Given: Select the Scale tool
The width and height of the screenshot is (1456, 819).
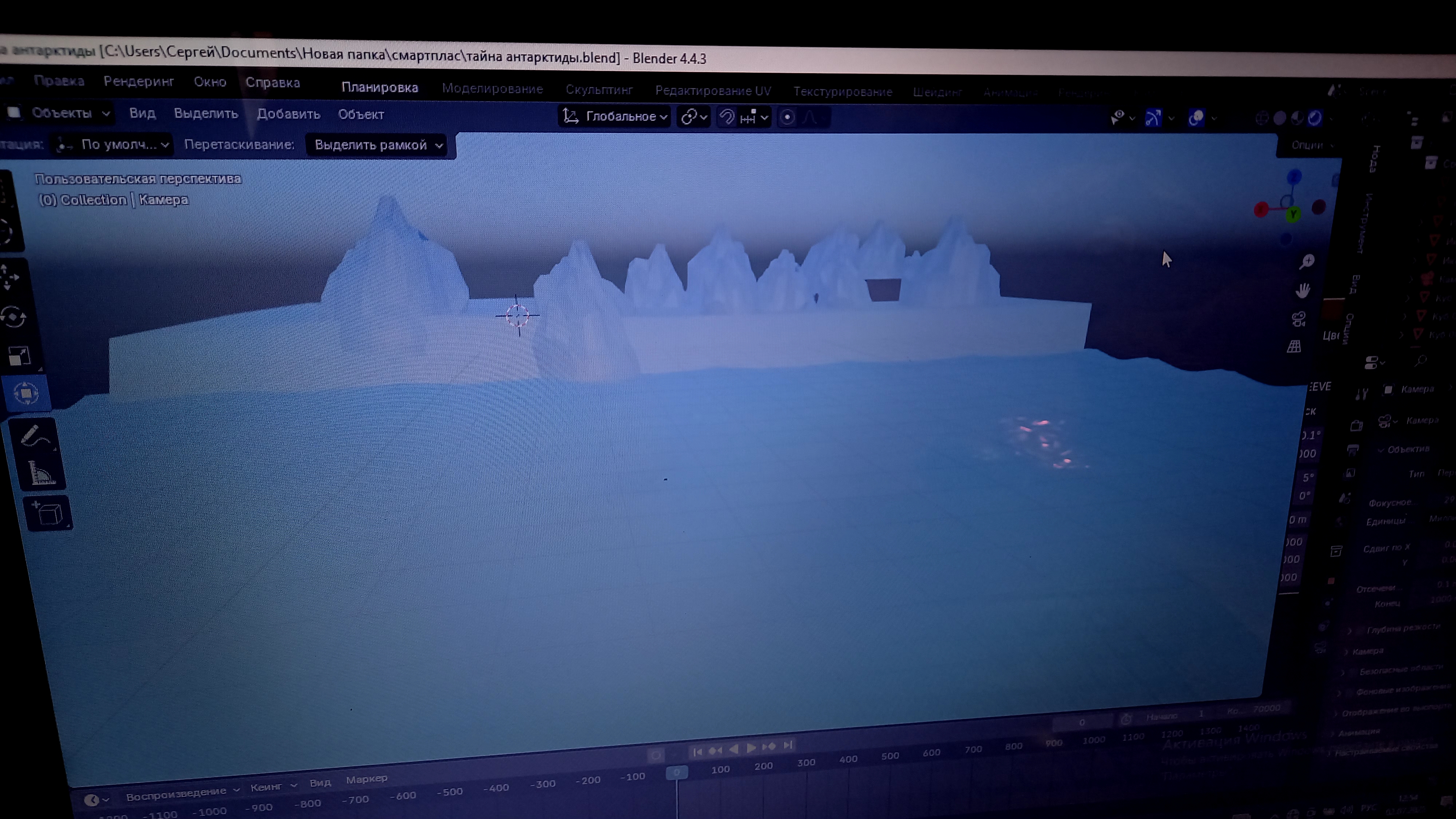Looking at the screenshot, I should (19, 356).
